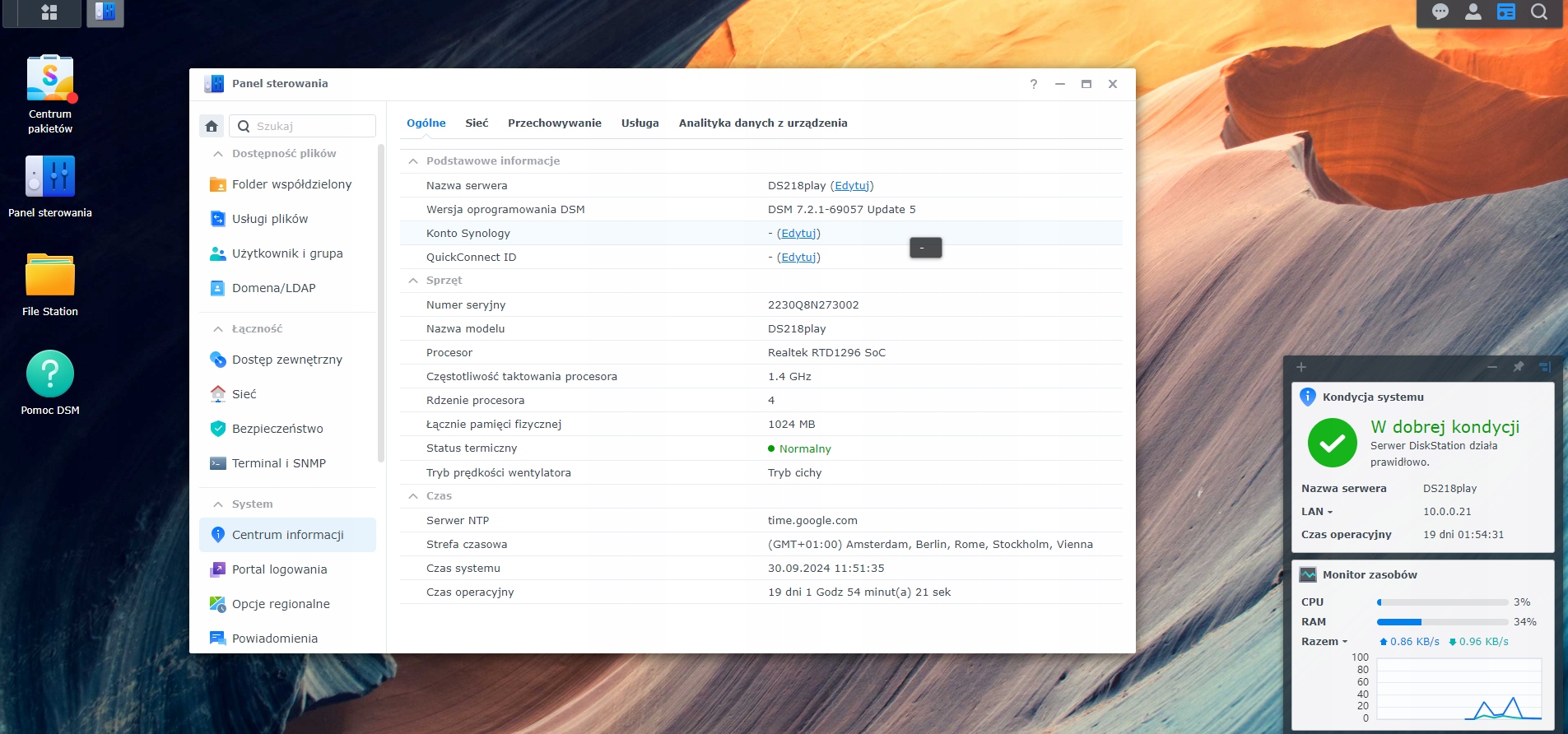
Task: Open Usługi plików settings
Action: point(287,219)
